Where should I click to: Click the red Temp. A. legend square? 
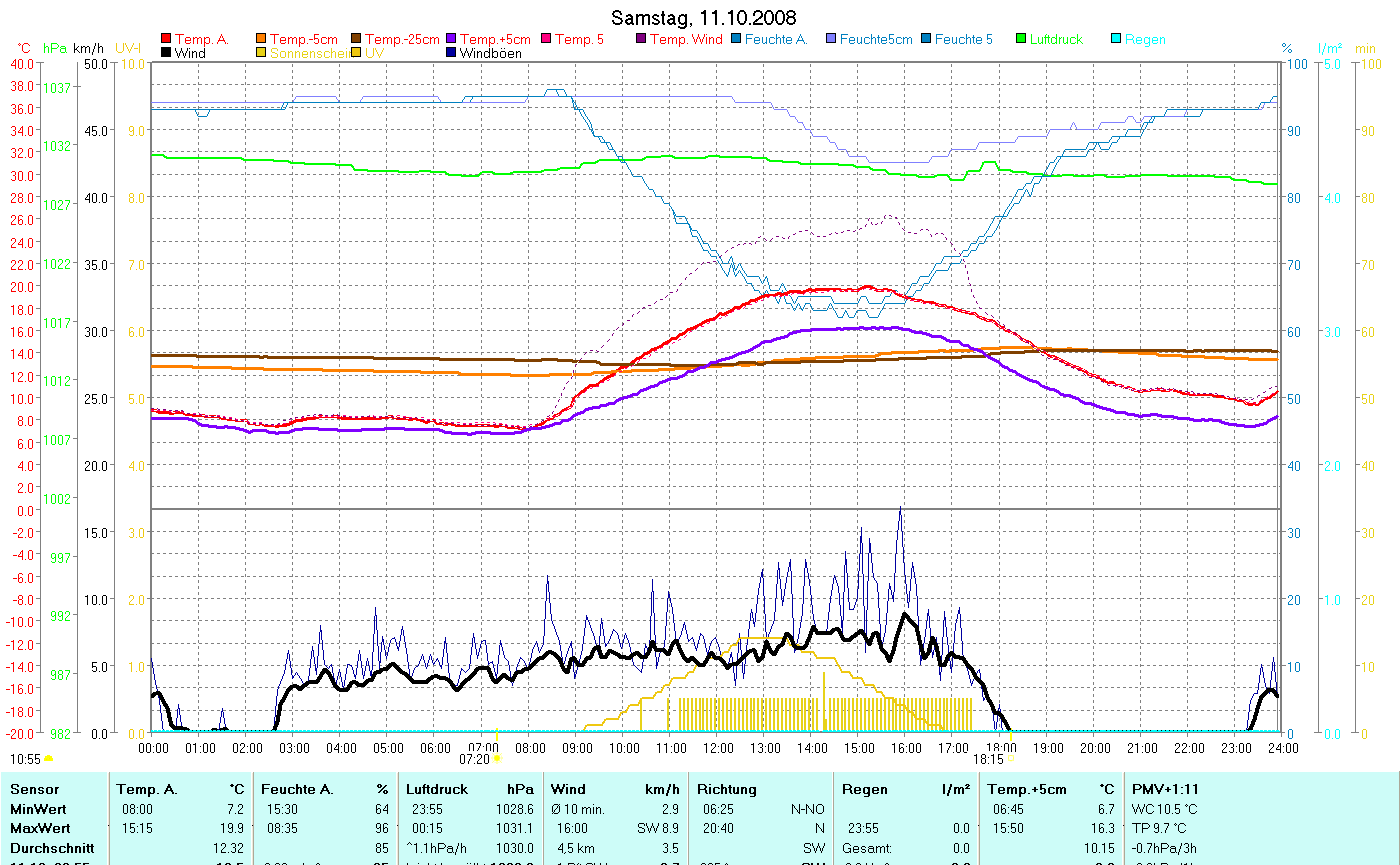click(x=166, y=40)
